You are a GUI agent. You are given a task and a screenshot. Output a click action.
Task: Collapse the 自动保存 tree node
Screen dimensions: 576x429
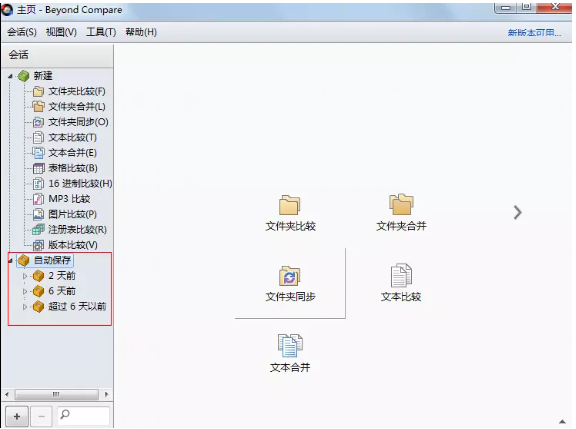10,261
